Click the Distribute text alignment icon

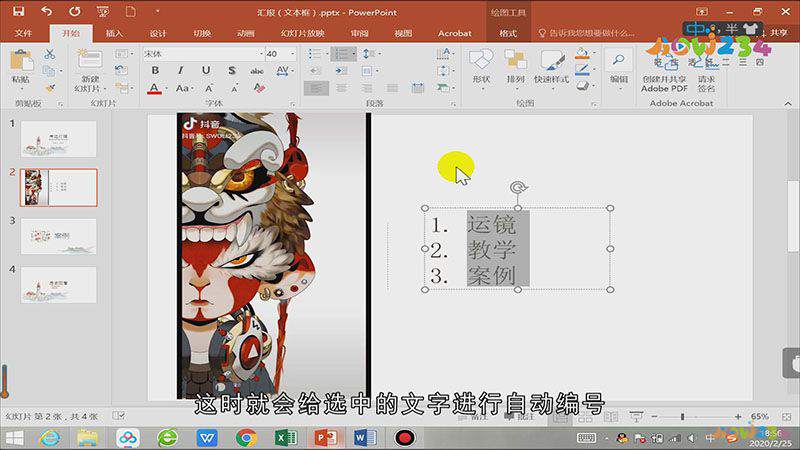tap(418, 88)
